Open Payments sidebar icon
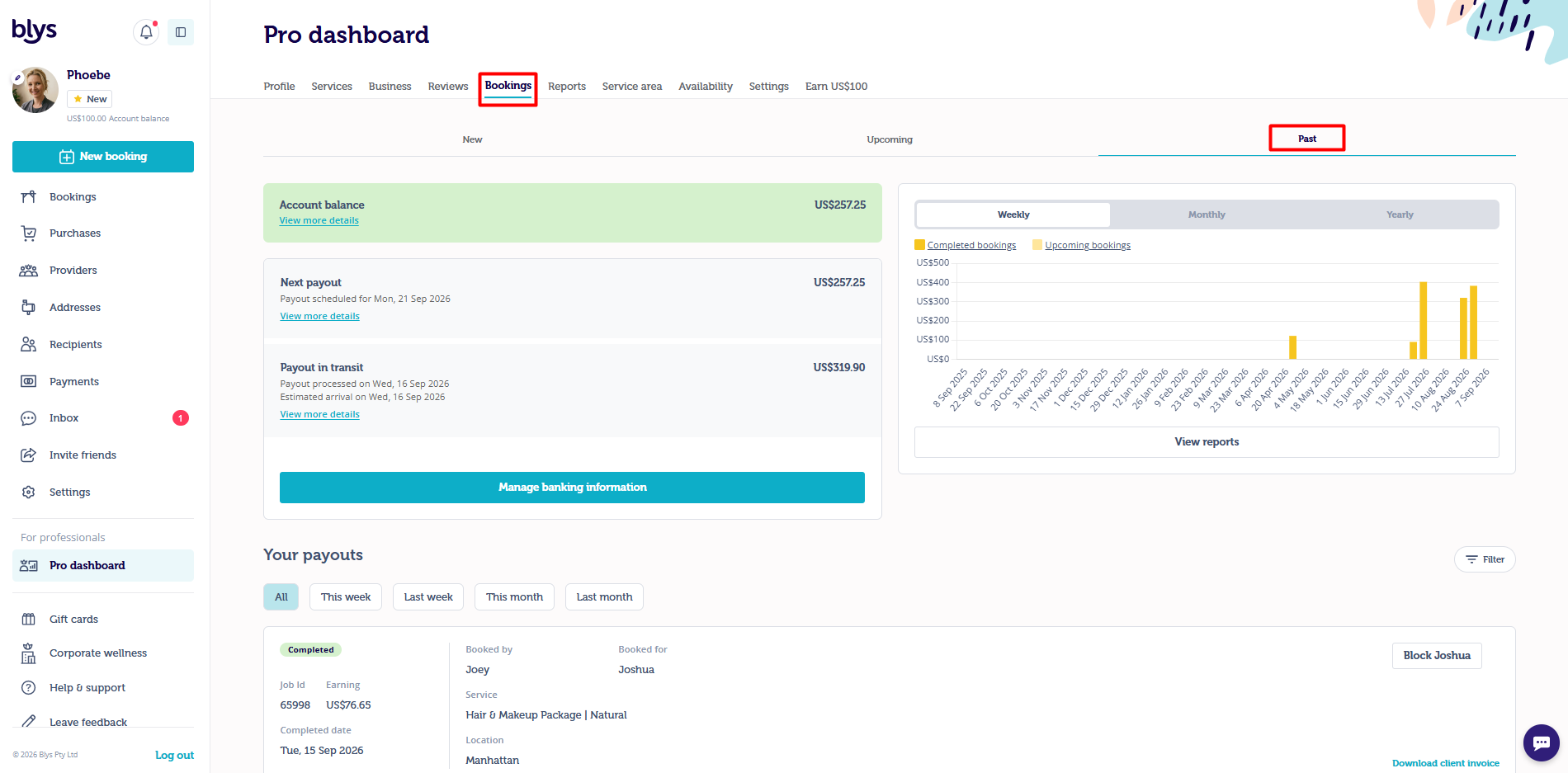 [29, 382]
